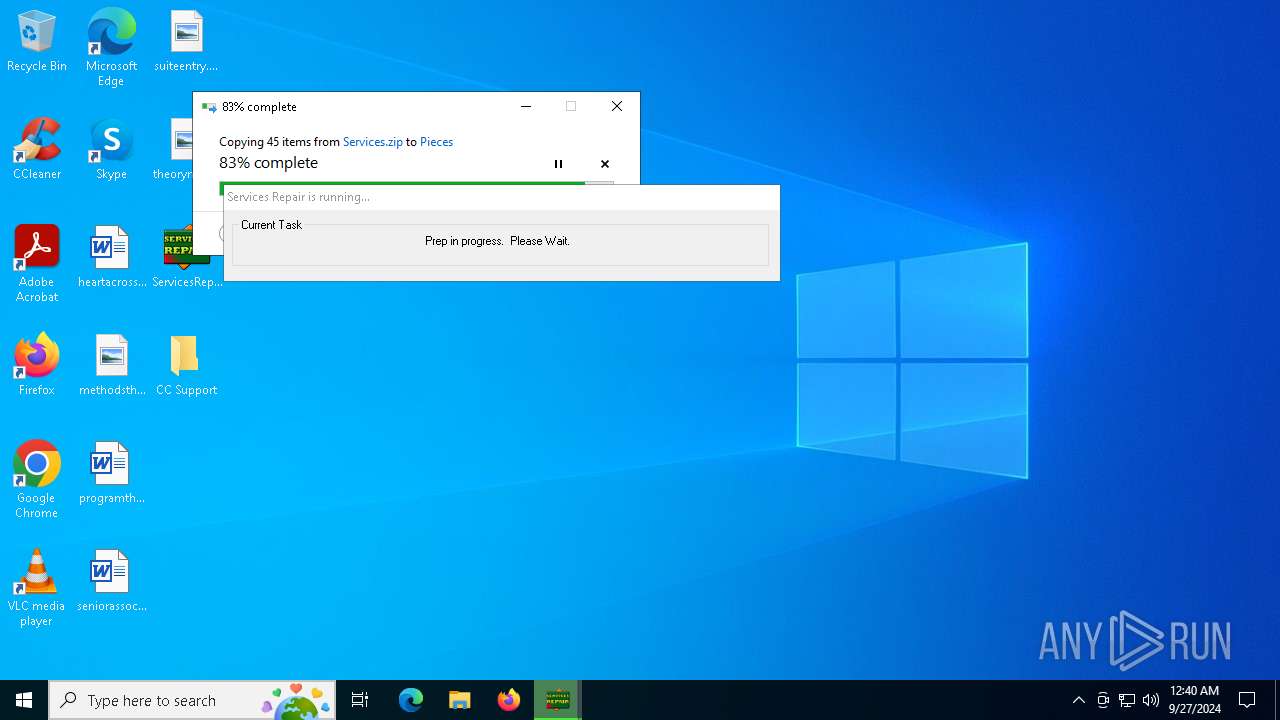Open Skype desktop shortcut
Screen dimensions: 1280x720
click(x=111, y=150)
